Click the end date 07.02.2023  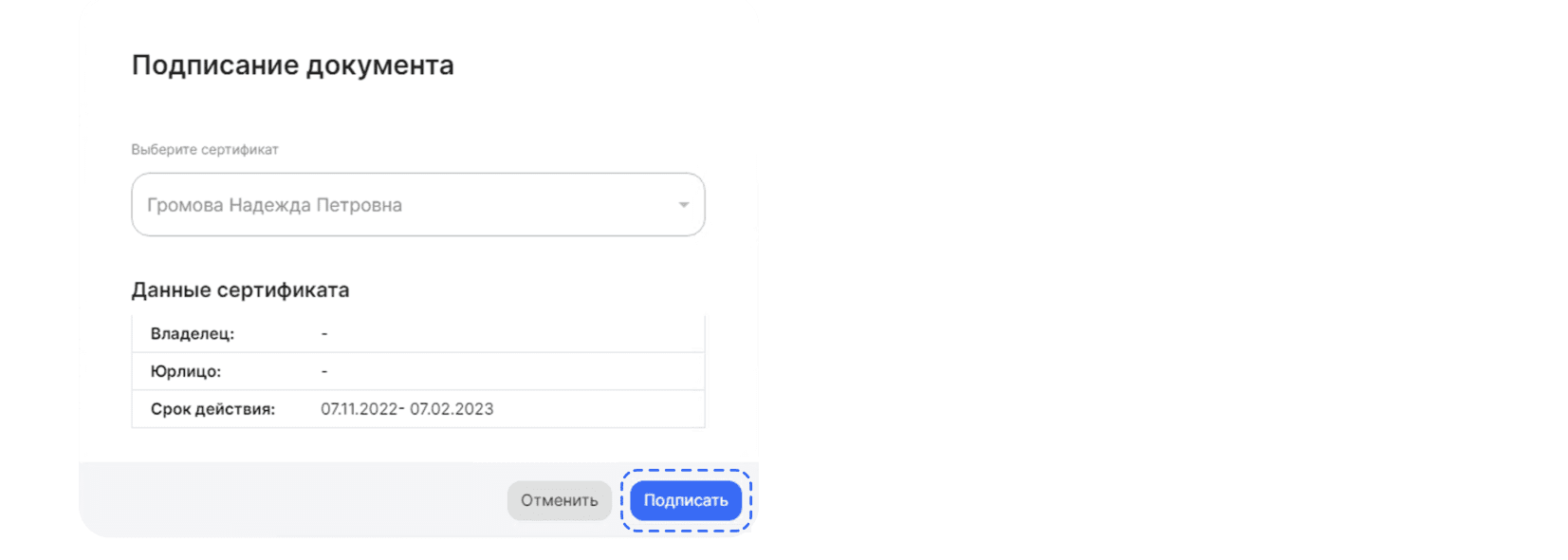pos(452,410)
